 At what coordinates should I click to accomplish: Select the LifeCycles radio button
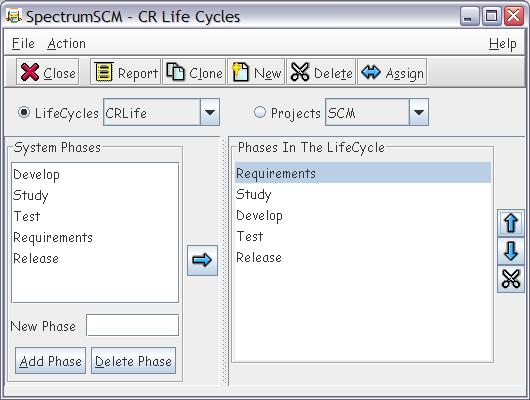click(x=24, y=112)
